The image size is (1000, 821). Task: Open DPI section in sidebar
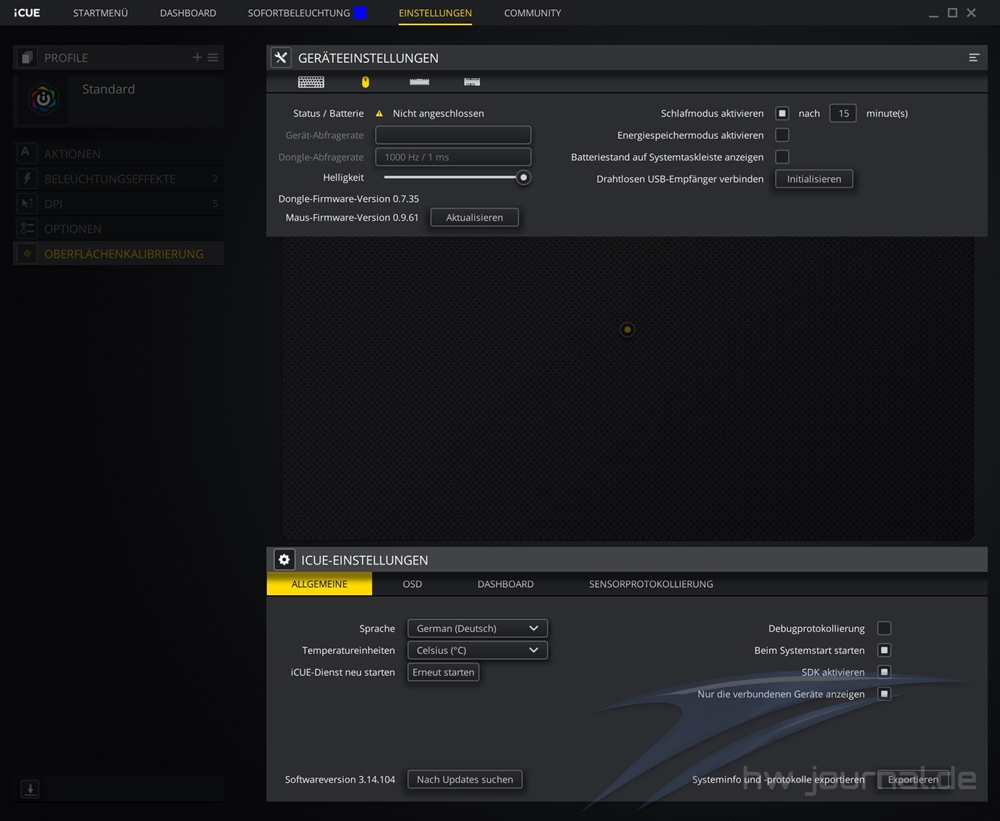point(118,203)
